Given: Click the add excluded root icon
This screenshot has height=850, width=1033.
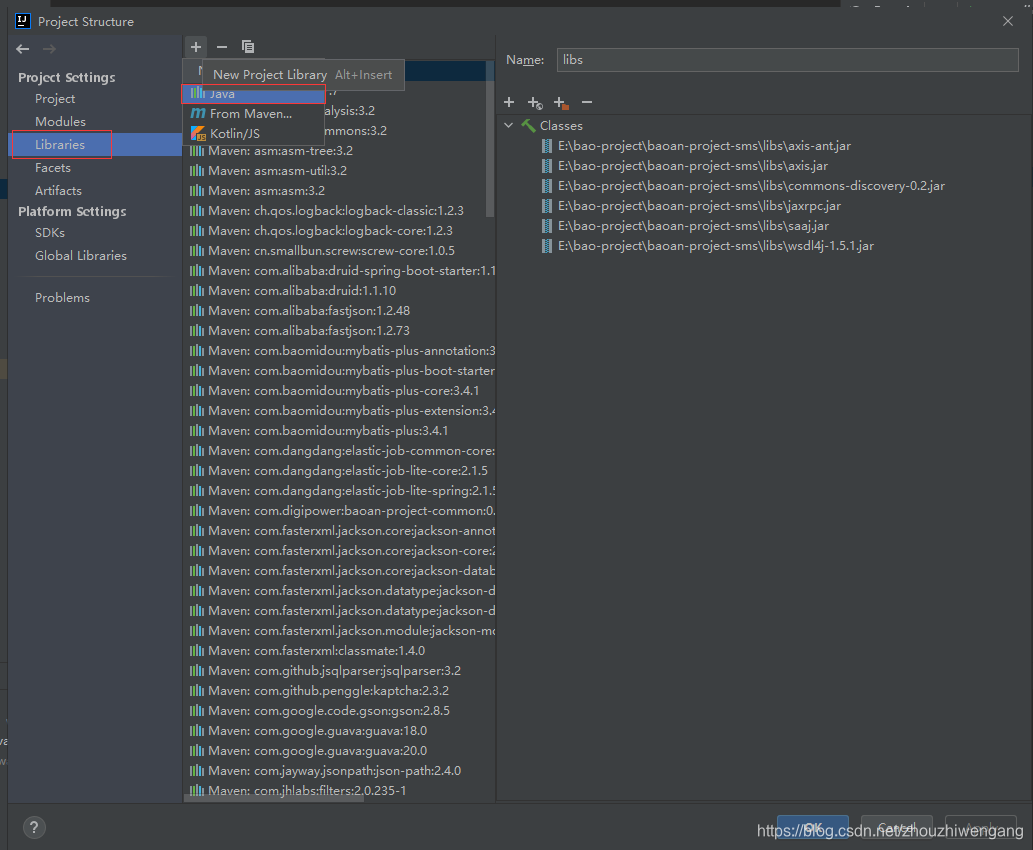Looking at the screenshot, I should tap(561, 103).
